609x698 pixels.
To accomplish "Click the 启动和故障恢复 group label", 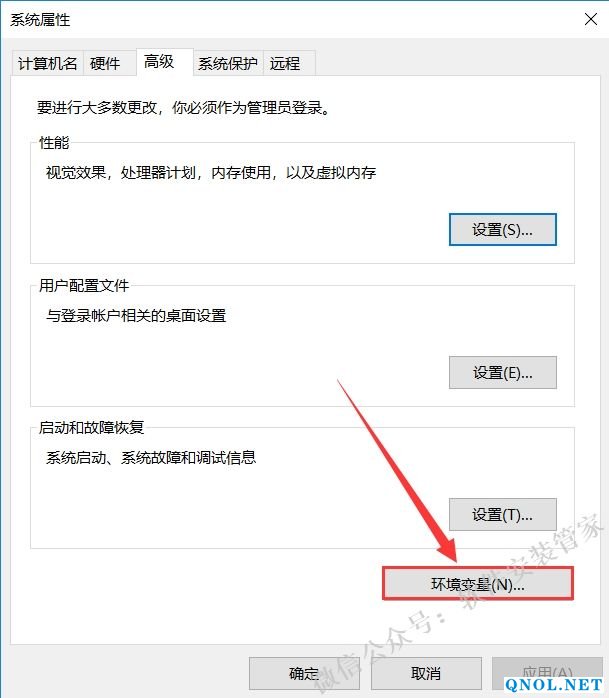I will pyautogui.click(x=91, y=427).
